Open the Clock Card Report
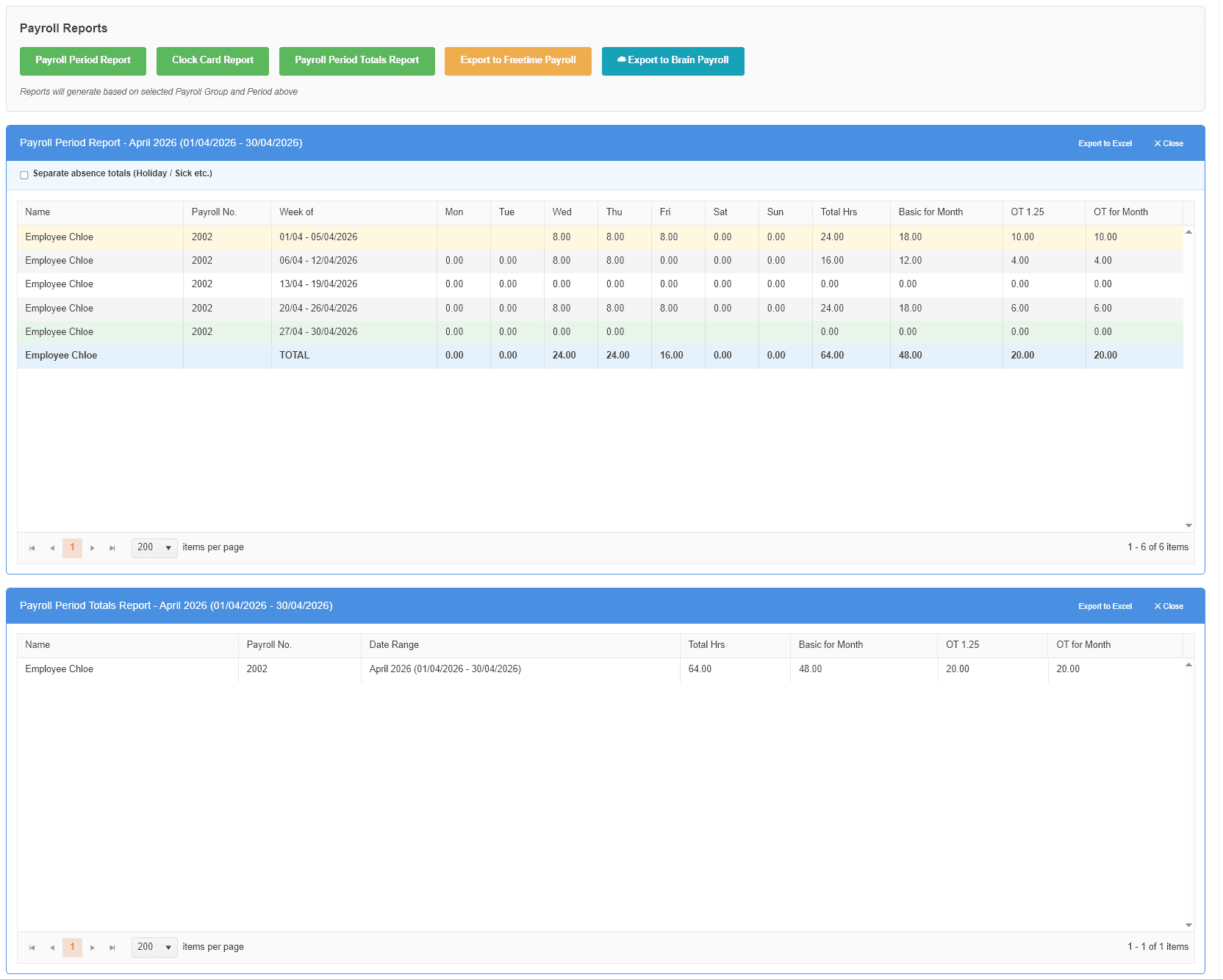The height and width of the screenshot is (980, 1223). [x=212, y=61]
